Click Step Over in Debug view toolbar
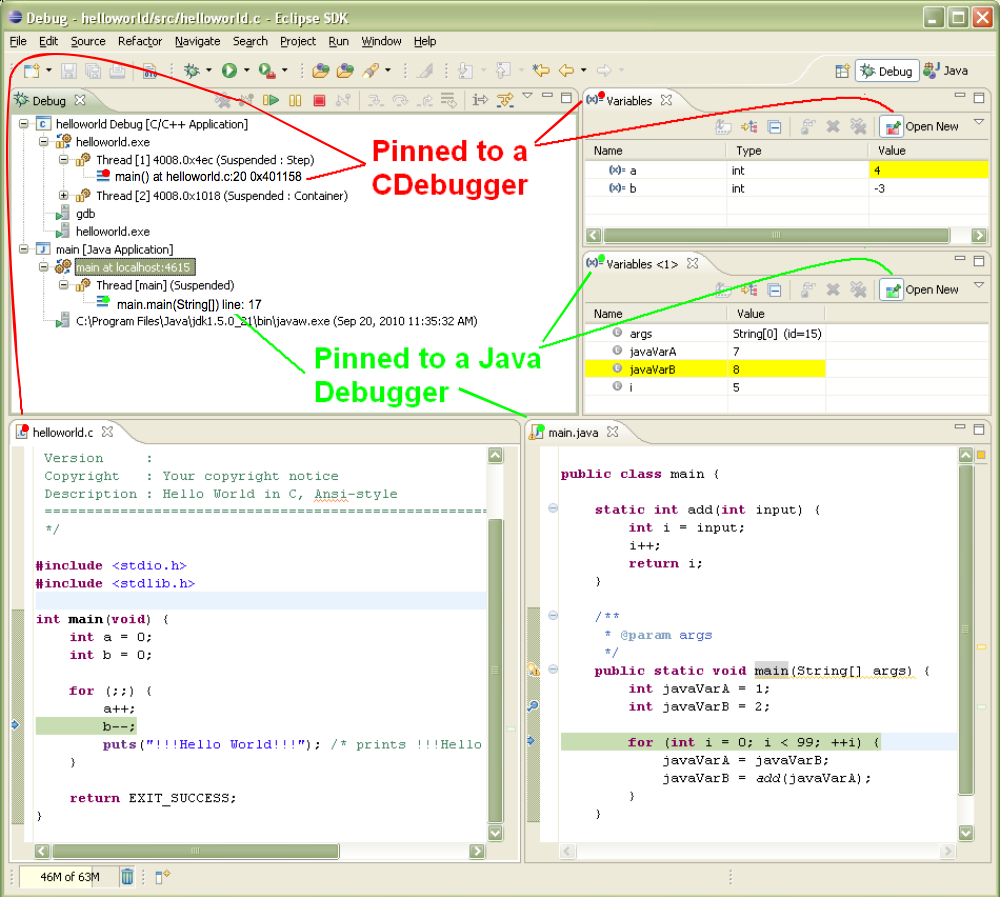The width and height of the screenshot is (1000, 897). [400, 100]
